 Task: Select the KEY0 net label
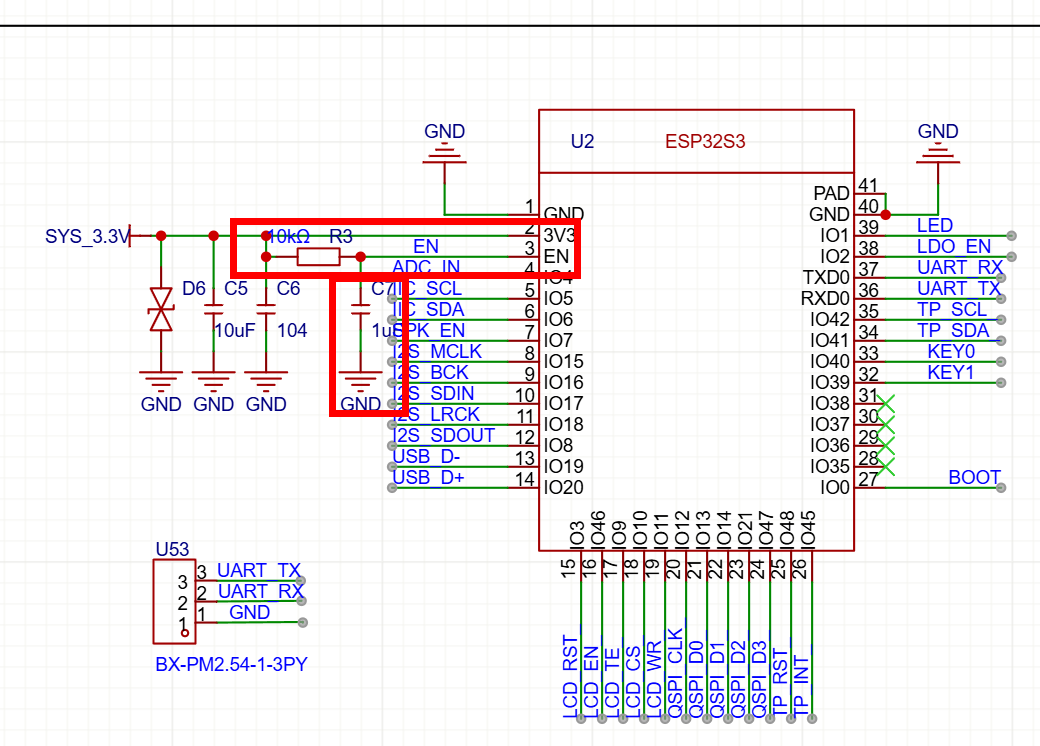click(x=951, y=351)
